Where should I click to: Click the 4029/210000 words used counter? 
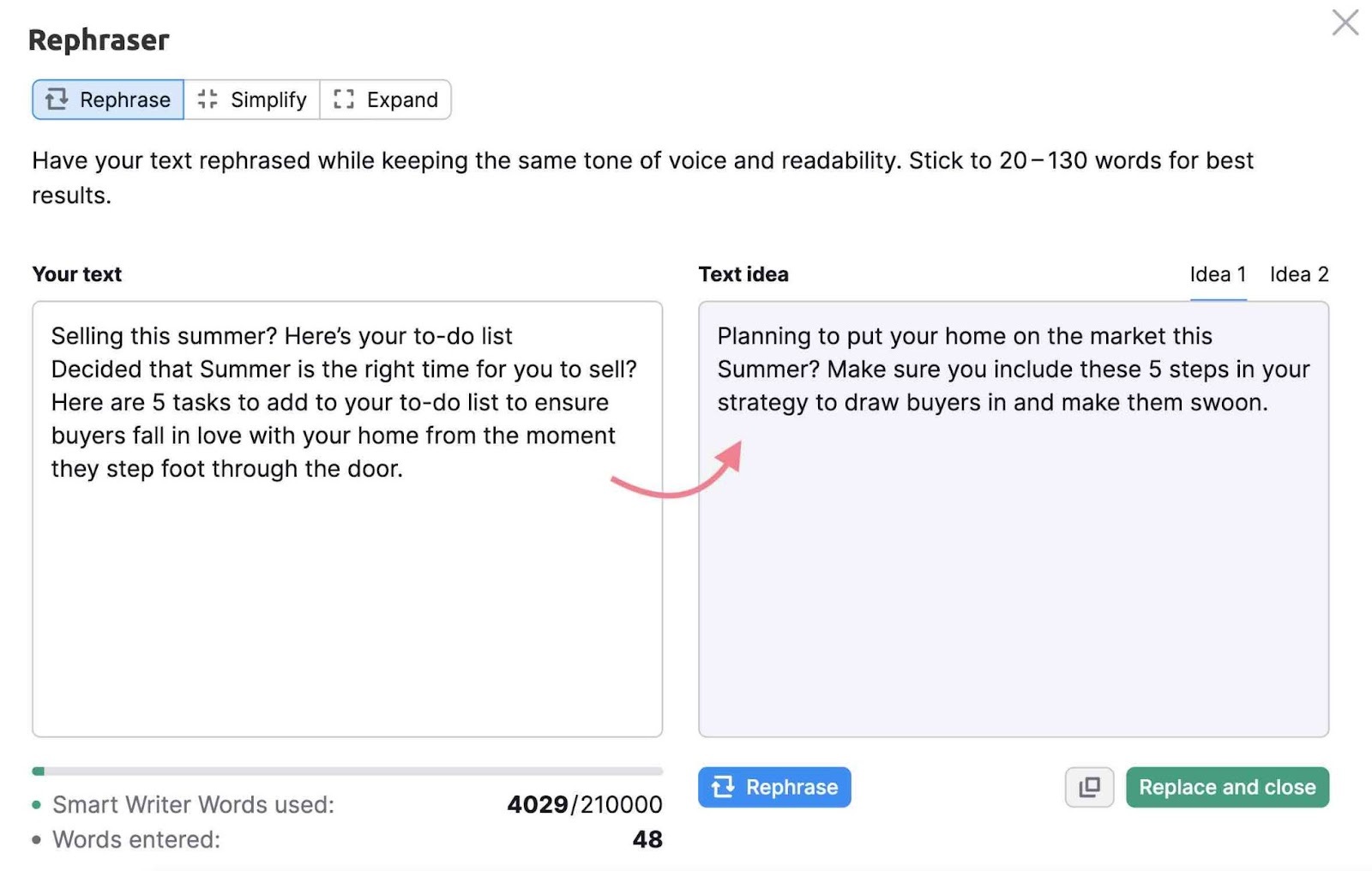[x=585, y=804]
